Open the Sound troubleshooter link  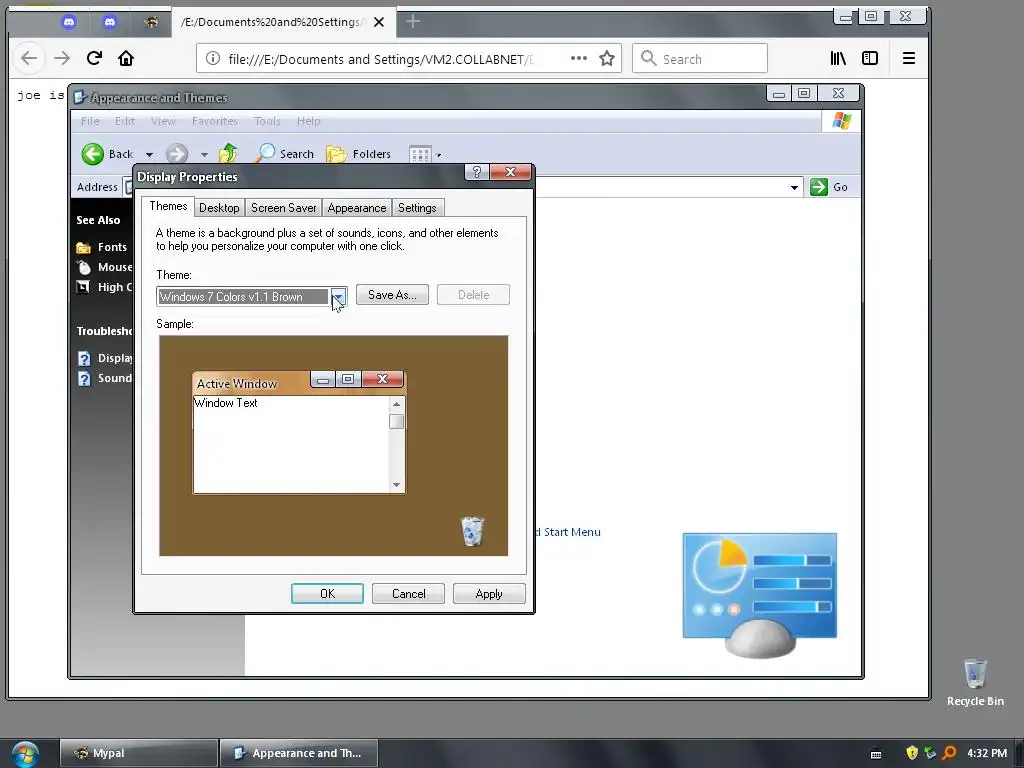(x=104, y=378)
